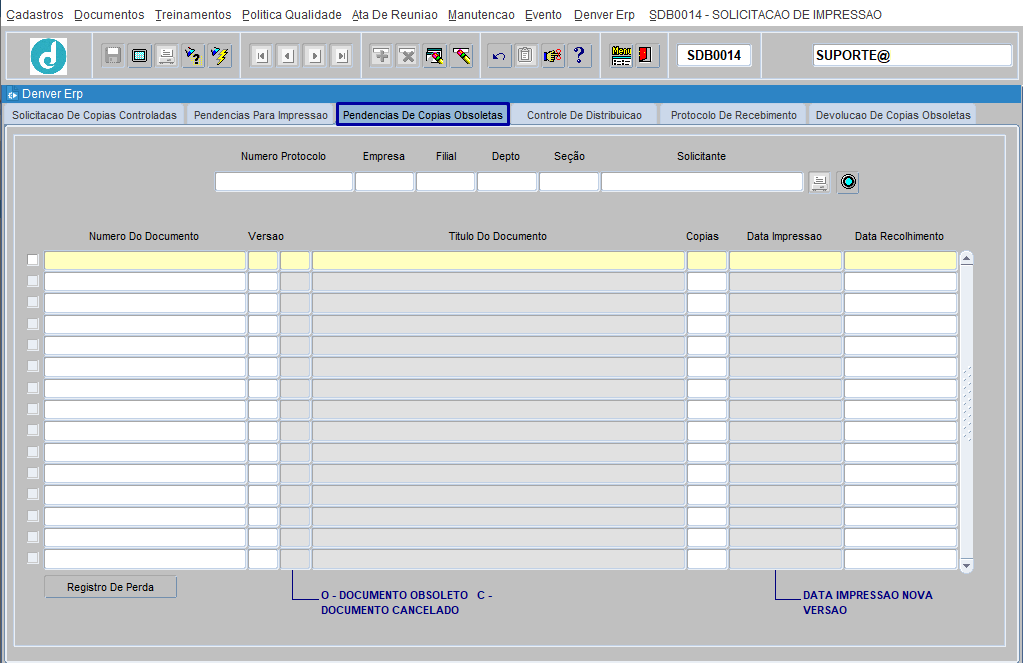Go to next record arrow icon

pos(314,55)
